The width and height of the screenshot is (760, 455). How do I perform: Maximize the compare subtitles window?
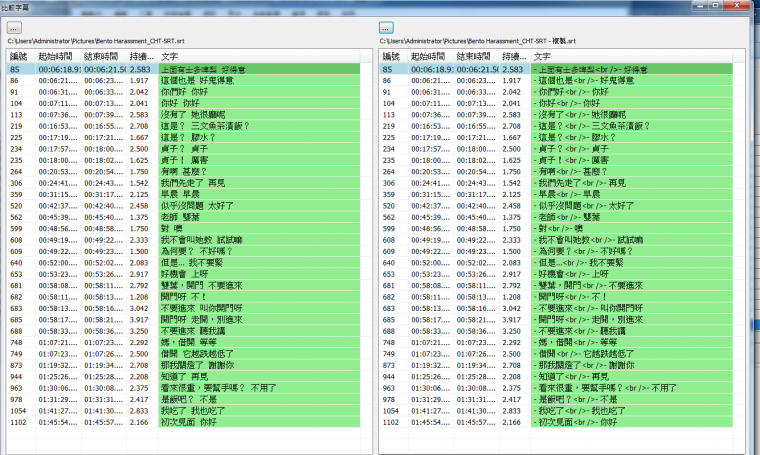(x=715, y=5)
